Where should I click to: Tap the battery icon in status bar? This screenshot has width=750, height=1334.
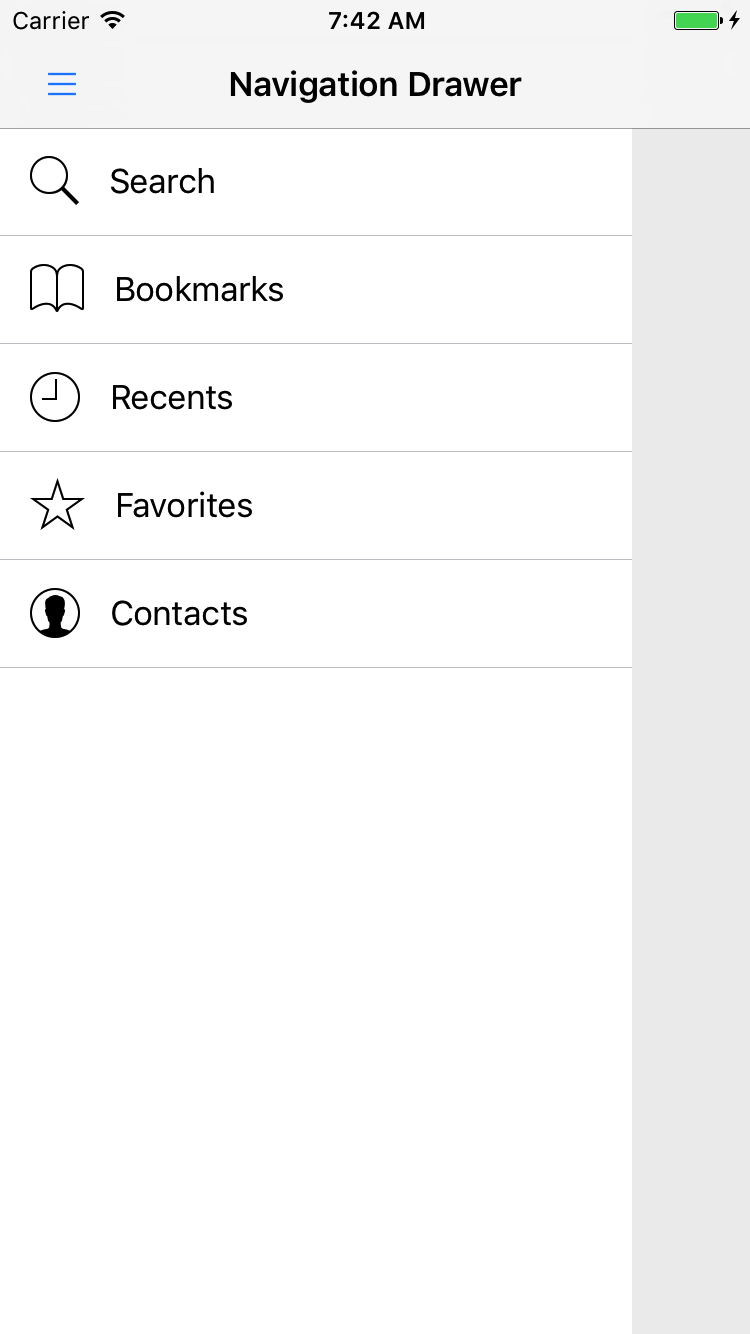tap(697, 21)
